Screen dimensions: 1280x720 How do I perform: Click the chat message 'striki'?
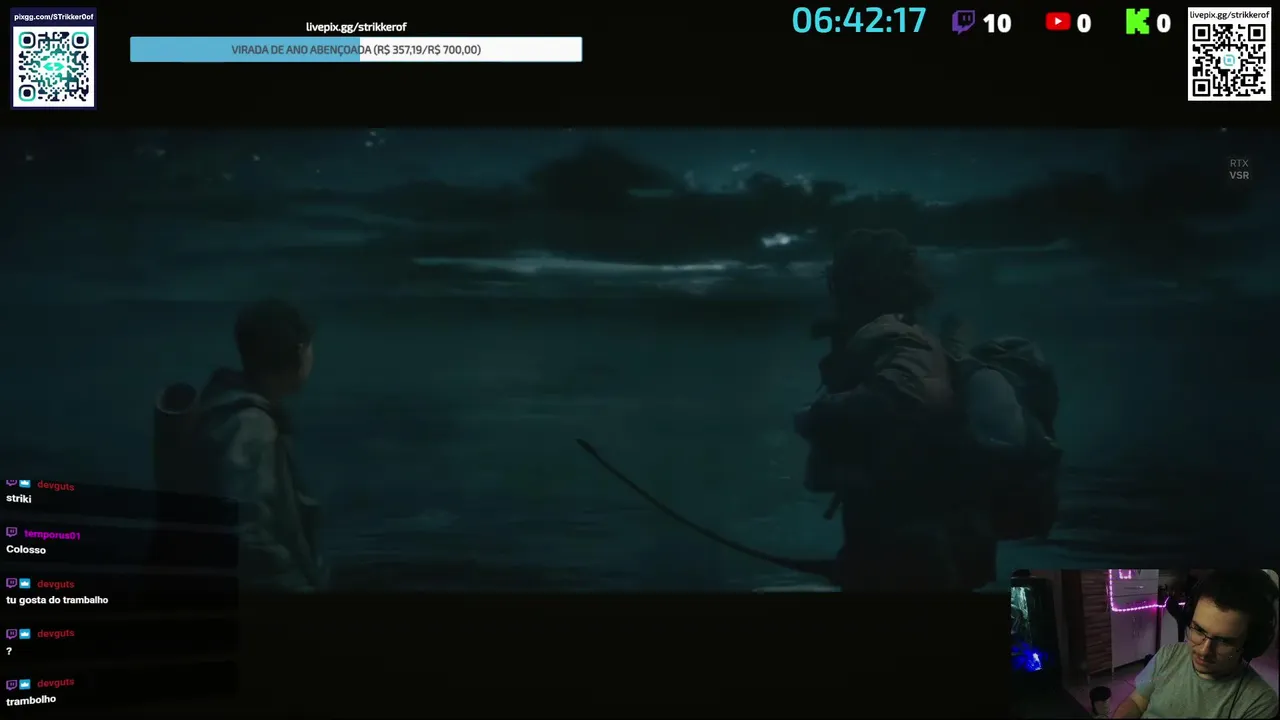point(19,499)
